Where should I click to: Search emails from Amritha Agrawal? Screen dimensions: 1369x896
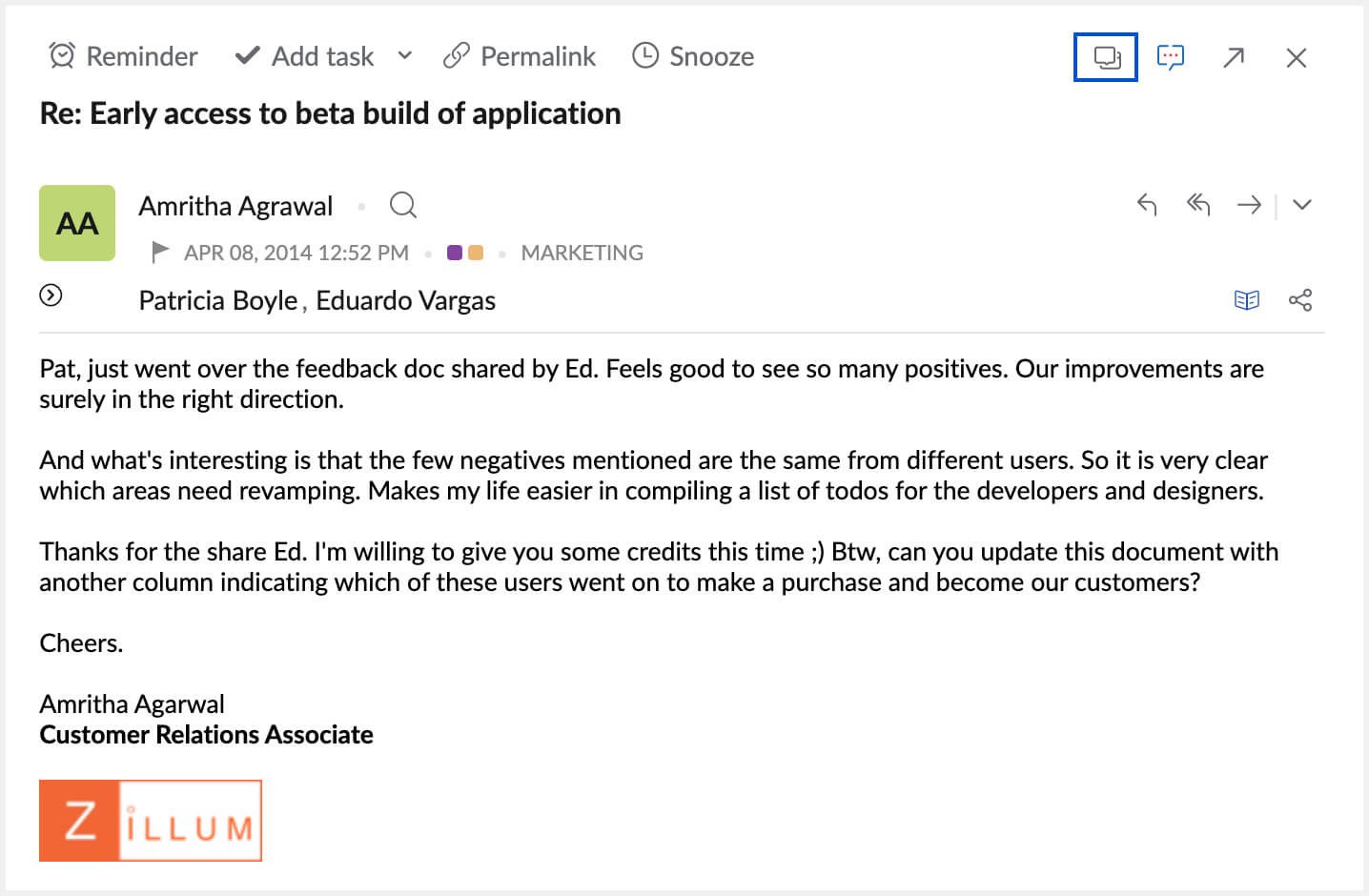pyautogui.click(x=403, y=205)
